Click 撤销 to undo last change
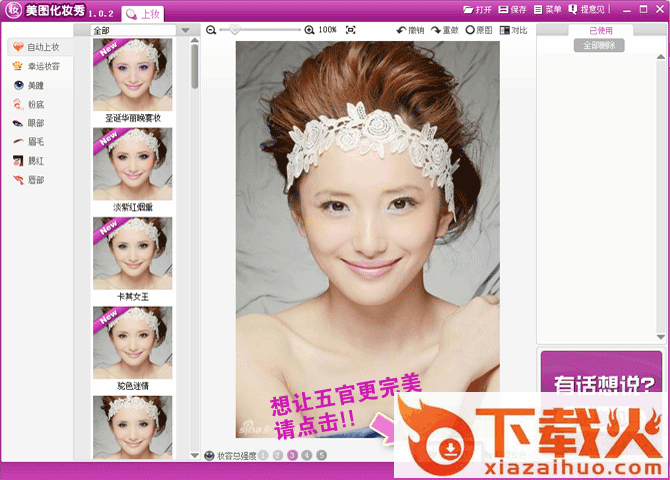 pyautogui.click(x=410, y=31)
